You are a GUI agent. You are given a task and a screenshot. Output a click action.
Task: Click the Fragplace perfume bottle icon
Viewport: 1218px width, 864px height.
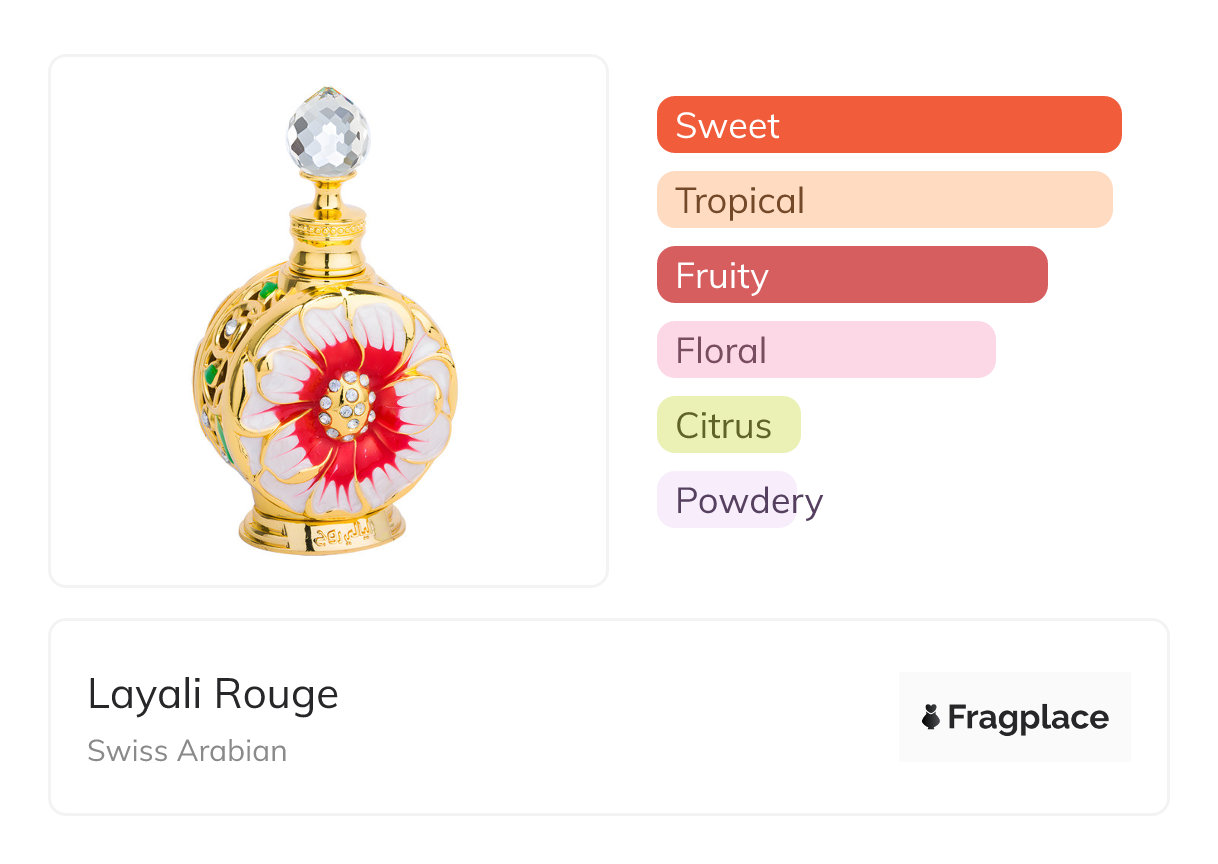pyautogui.click(x=931, y=717)
